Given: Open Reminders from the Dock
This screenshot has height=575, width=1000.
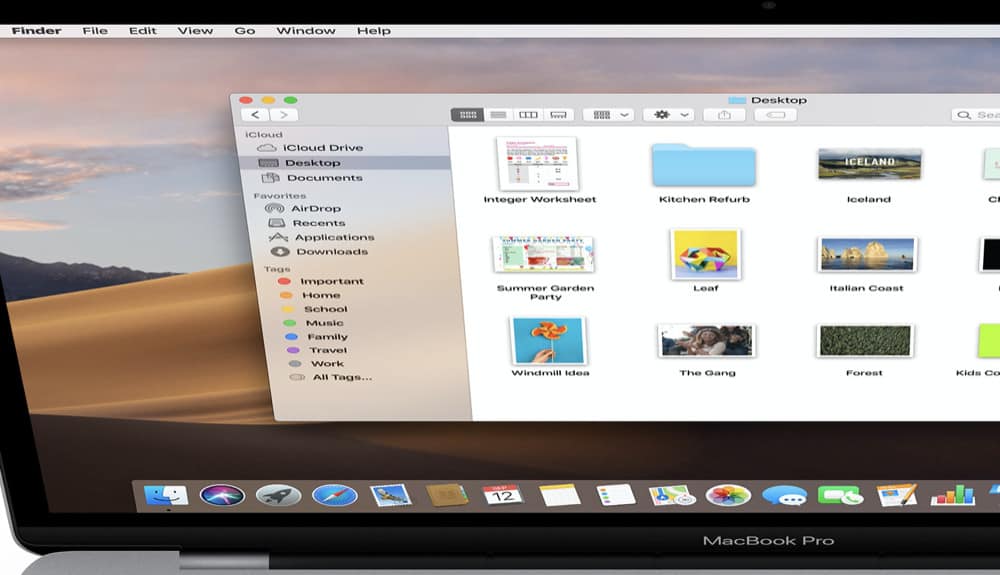Looking at the screenshot, I should pos(615,495).
